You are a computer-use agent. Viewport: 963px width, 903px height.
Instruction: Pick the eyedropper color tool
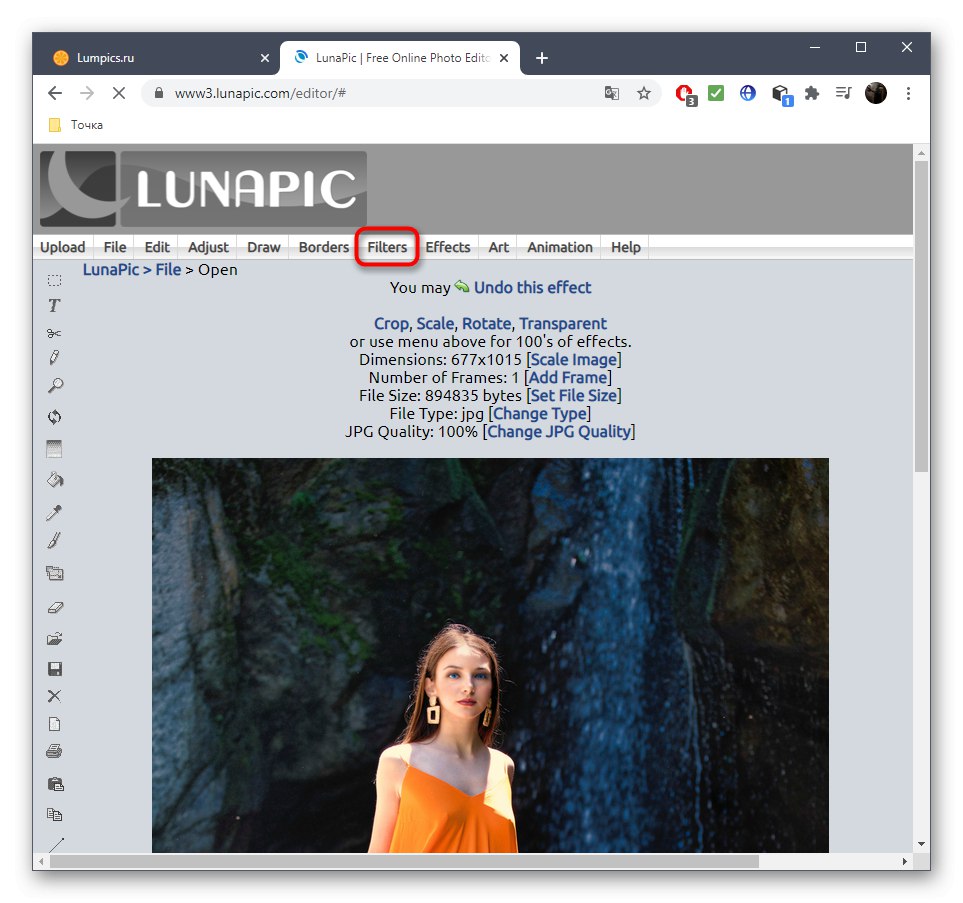pyautogui.click(x=54, y=512)
